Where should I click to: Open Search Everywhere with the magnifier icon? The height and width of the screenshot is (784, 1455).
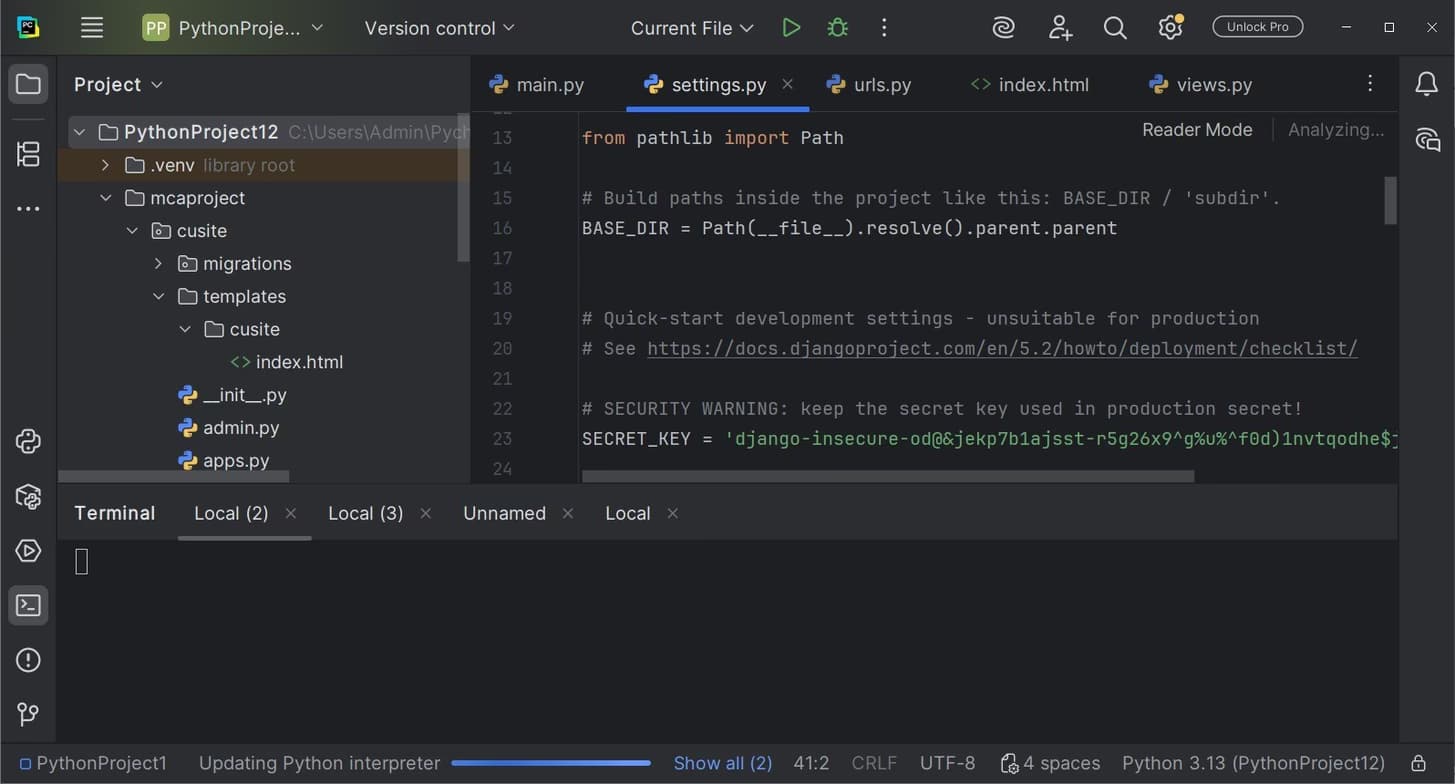click(x=1115, y=27)
